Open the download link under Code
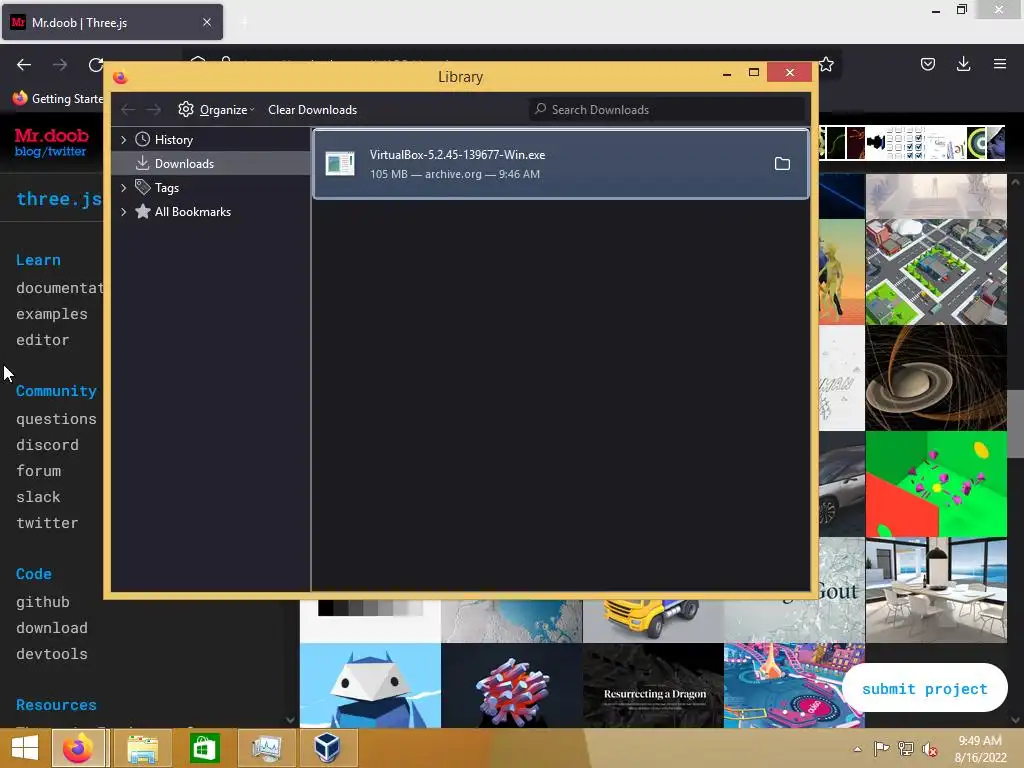 pyautogui.click(x=52, y=628)
